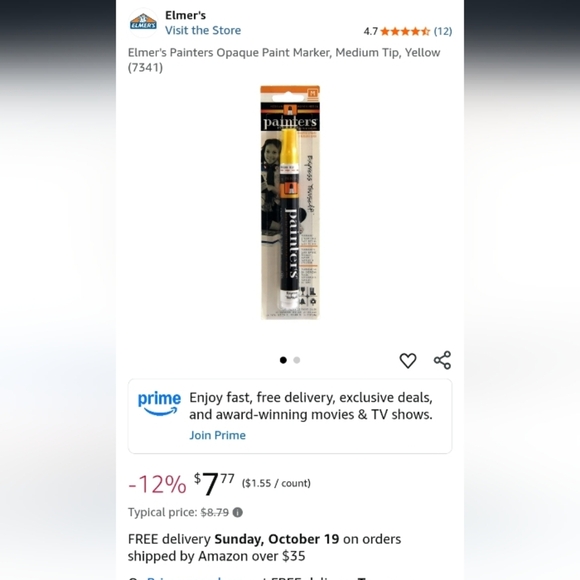Click the yellow paint marker product image
Screen dimensions: 580x580
290,202
